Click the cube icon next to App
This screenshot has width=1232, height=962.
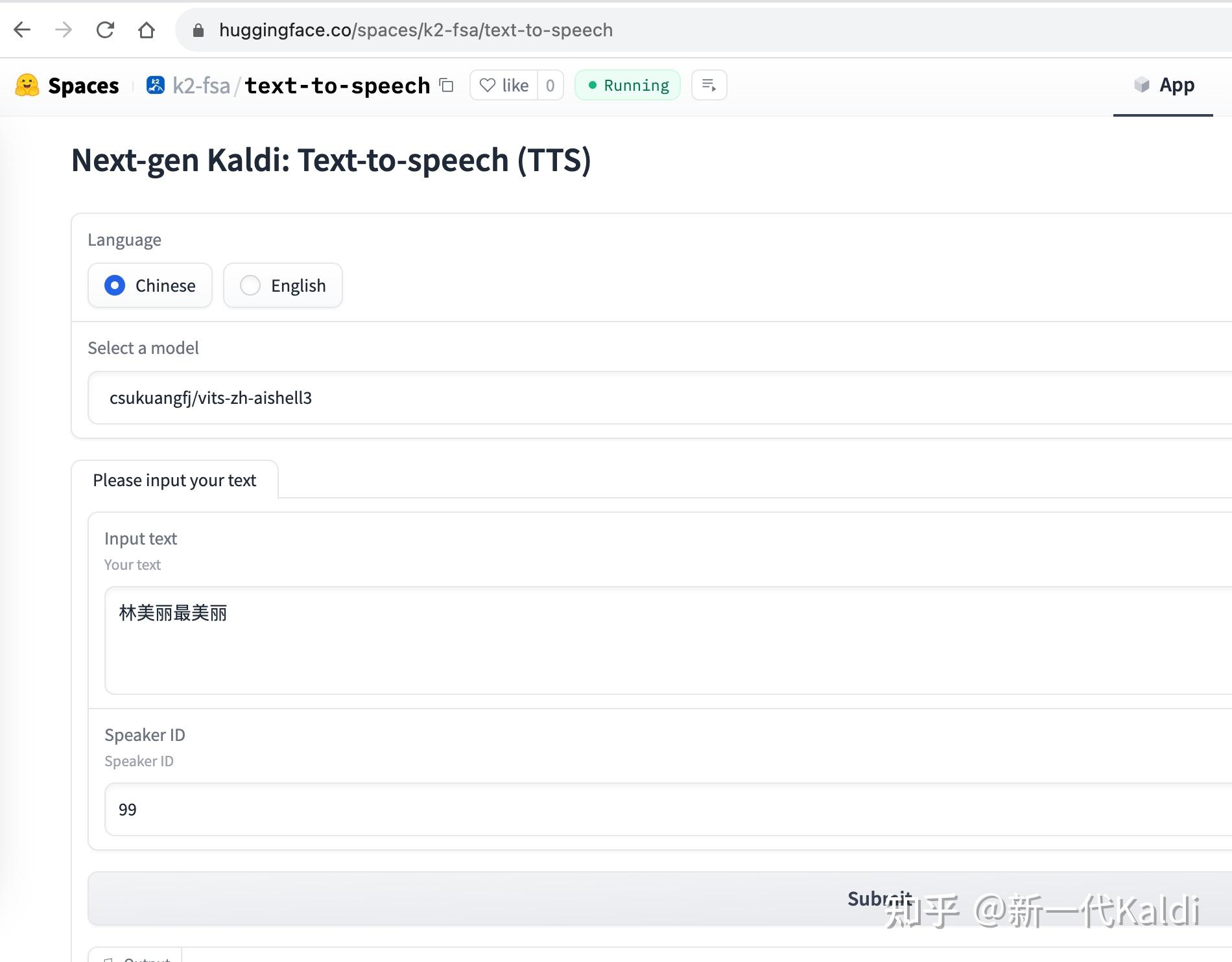(1142, 85)
